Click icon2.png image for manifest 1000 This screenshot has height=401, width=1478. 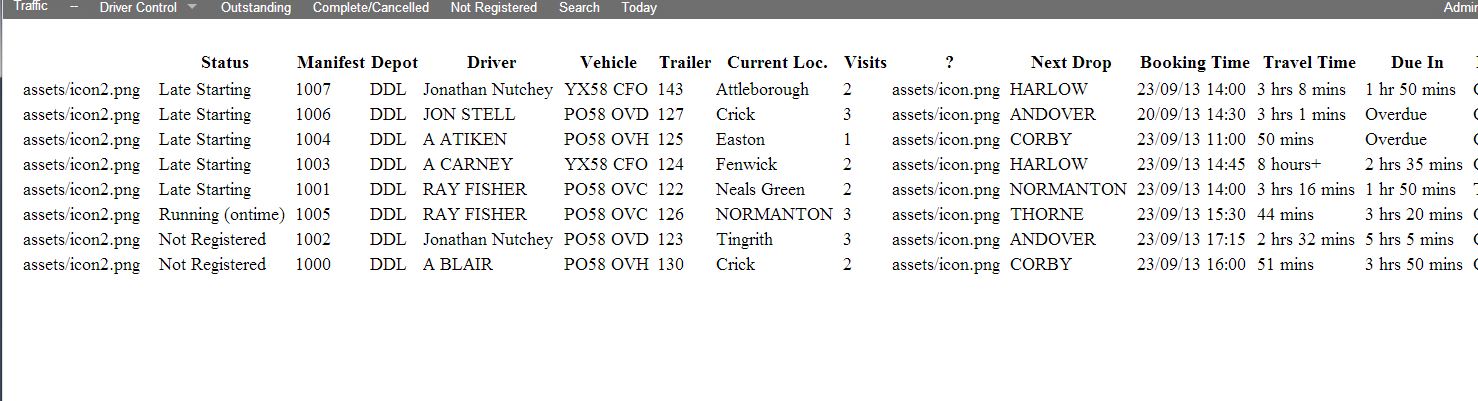pos(82,265)
